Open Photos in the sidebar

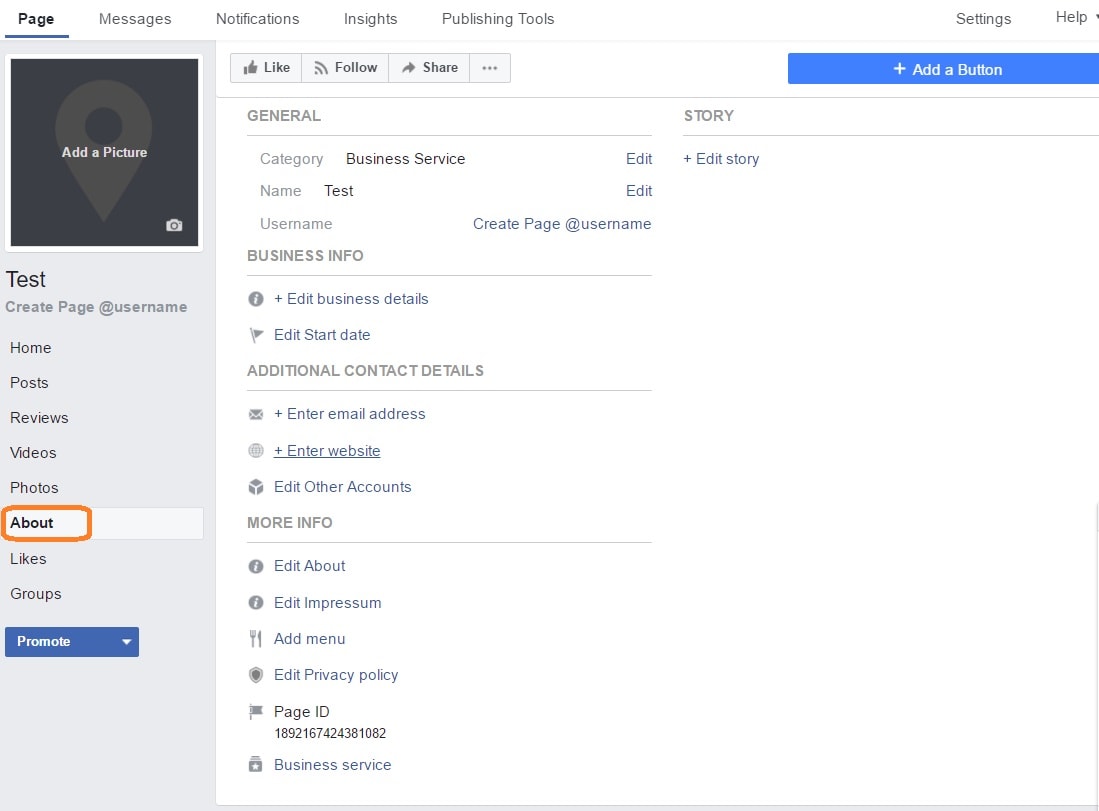[x=34, y=489]
